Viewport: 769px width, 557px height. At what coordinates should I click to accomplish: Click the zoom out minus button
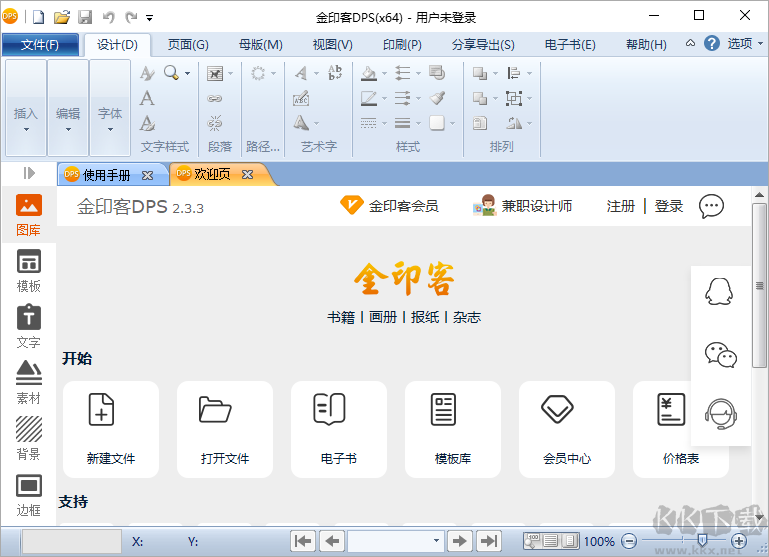click(629, 541)
